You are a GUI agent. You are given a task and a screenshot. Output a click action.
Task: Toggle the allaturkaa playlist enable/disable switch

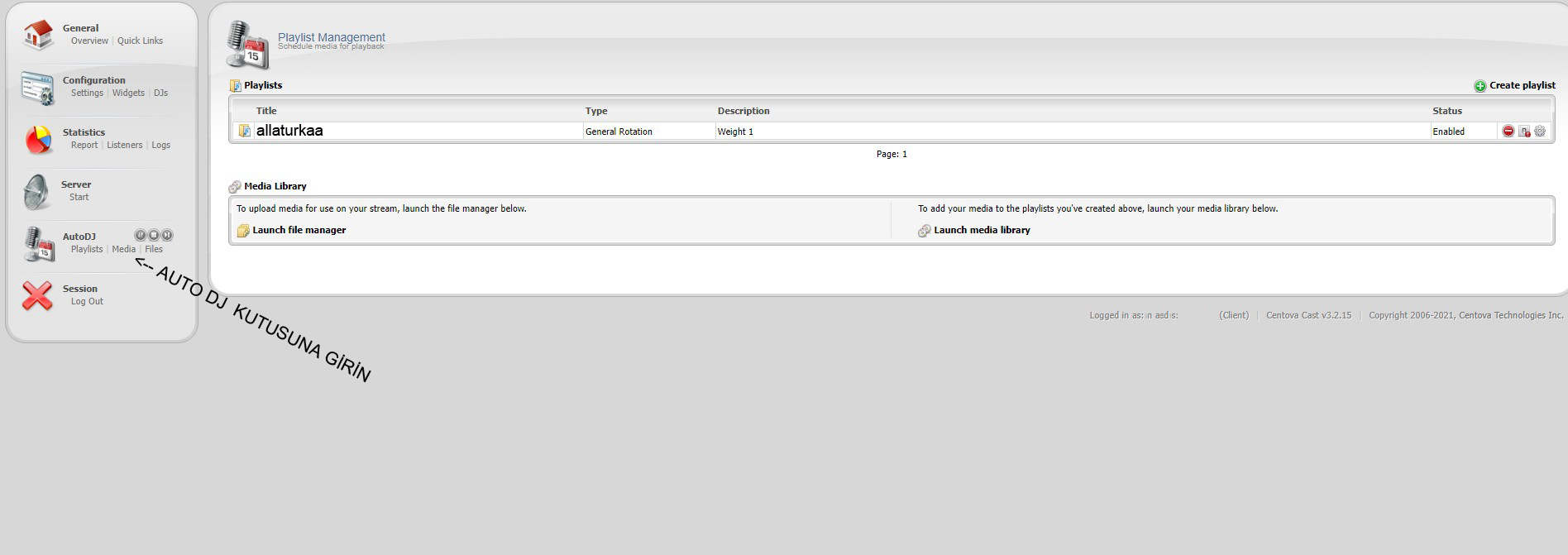click(1523, 132)
